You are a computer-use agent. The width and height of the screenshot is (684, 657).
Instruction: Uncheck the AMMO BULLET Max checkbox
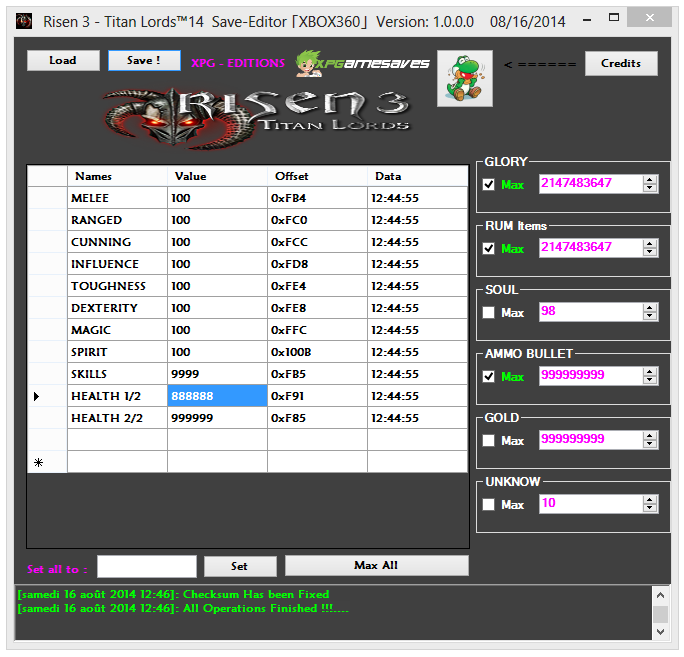tap(488, 376)
